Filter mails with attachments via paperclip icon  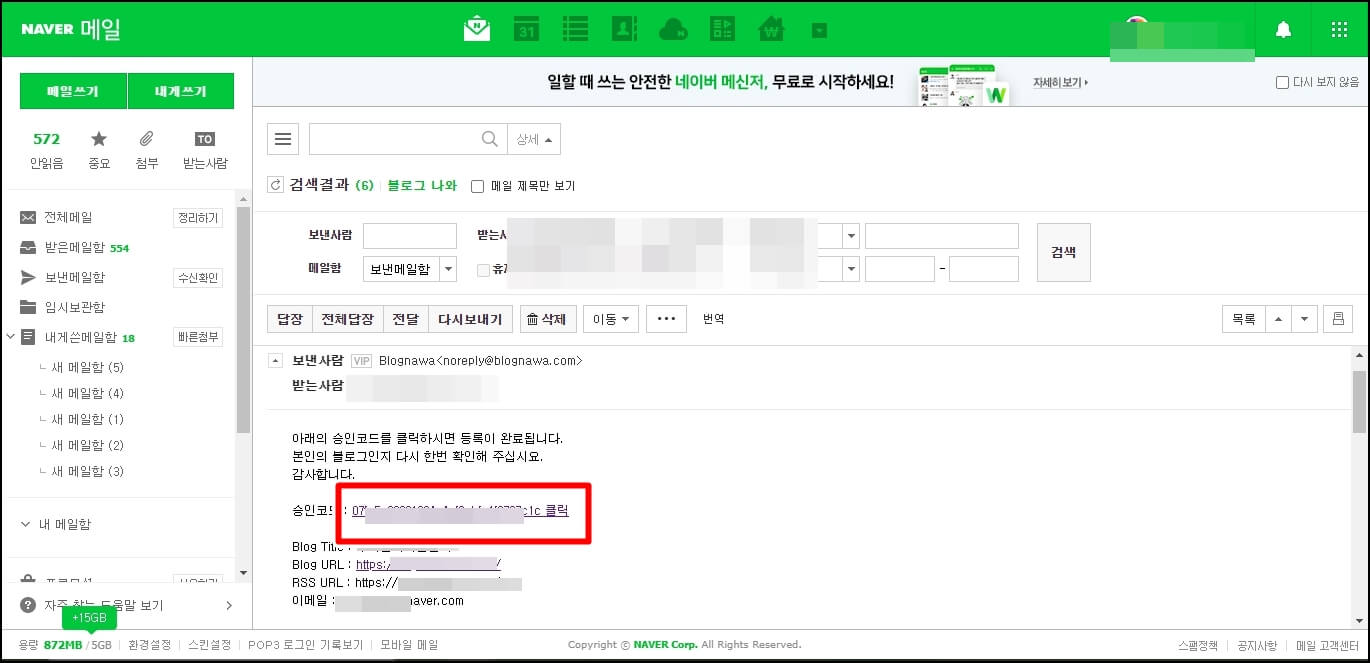click(146, 150)
